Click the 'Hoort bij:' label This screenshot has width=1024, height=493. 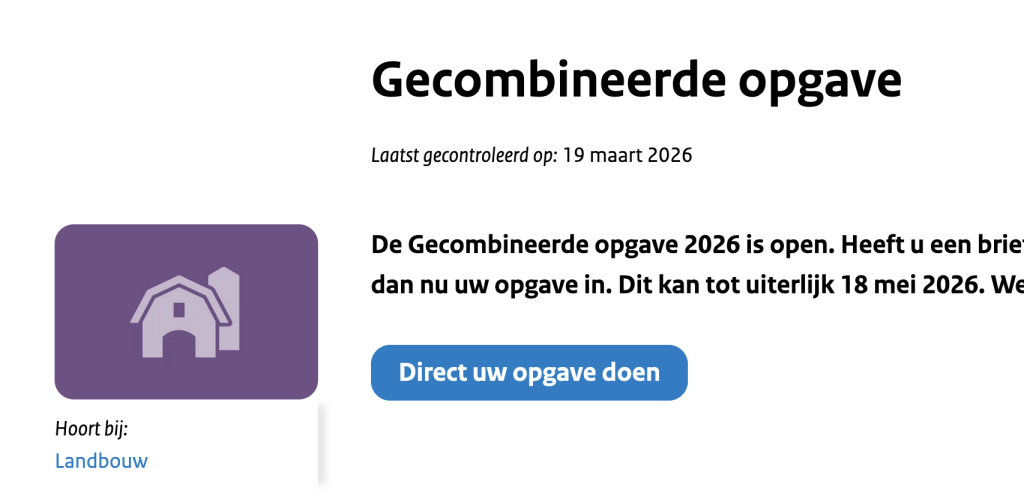tap(92, 429)
